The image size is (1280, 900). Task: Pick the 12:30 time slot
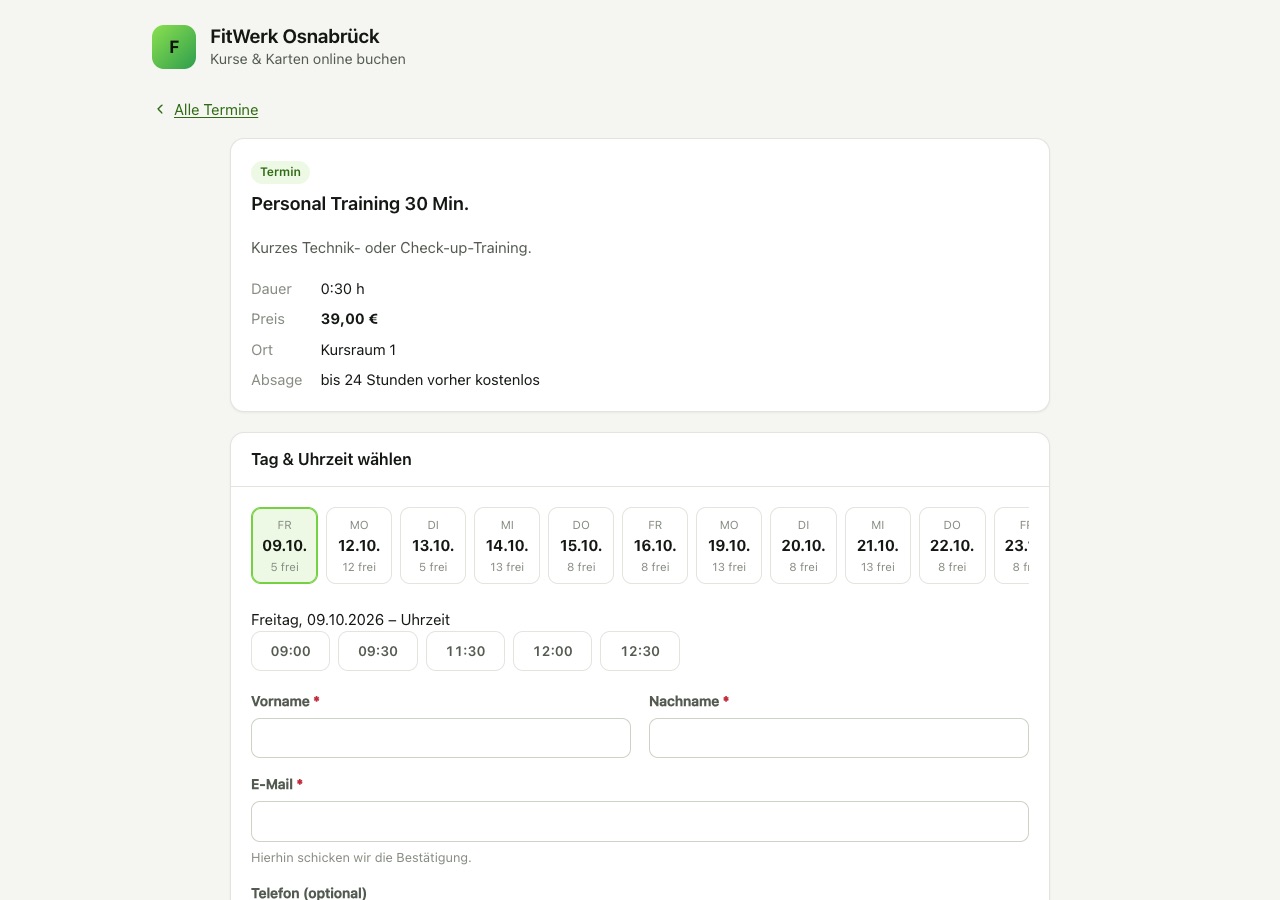click(640, 651)
